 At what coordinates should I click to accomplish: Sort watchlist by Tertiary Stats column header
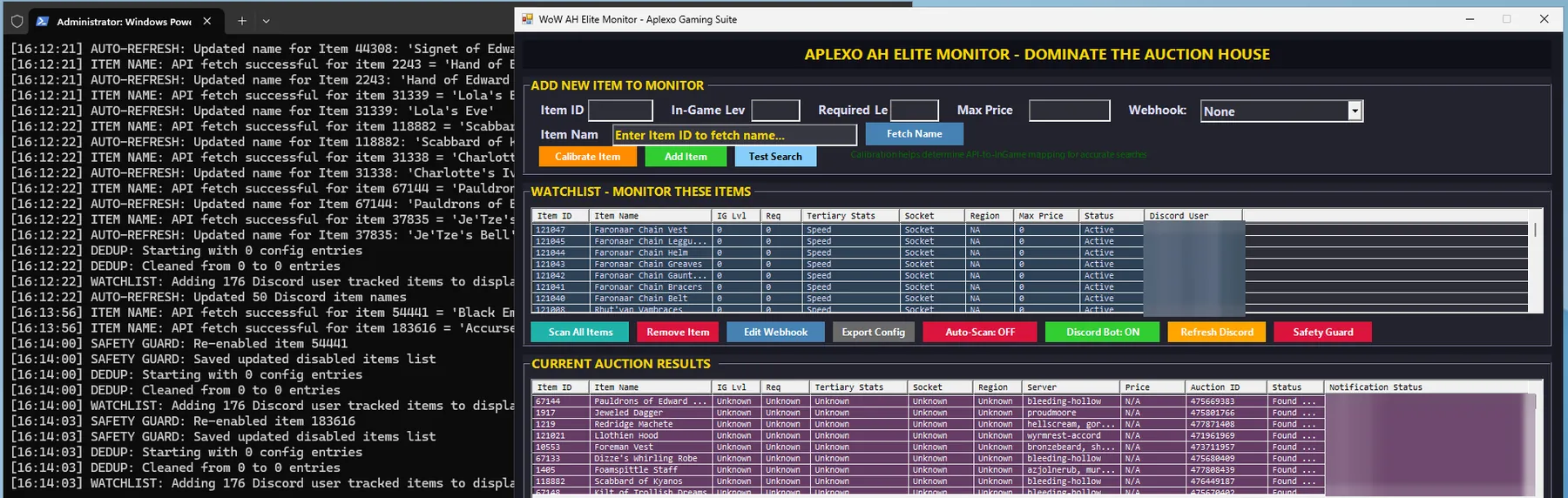click(x=850, y=216)
